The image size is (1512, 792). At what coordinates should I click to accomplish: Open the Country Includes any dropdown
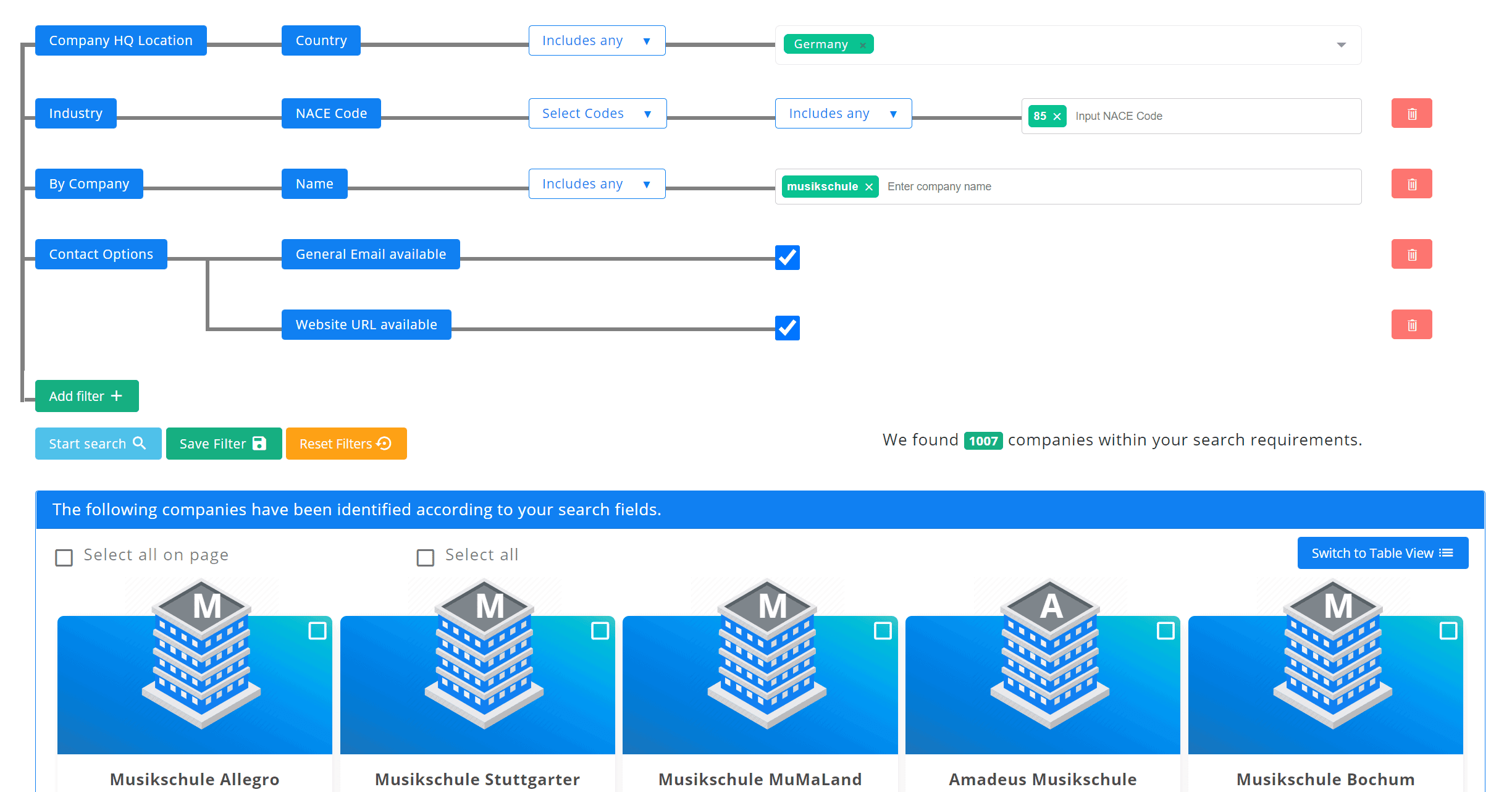(x=597, y=41)
